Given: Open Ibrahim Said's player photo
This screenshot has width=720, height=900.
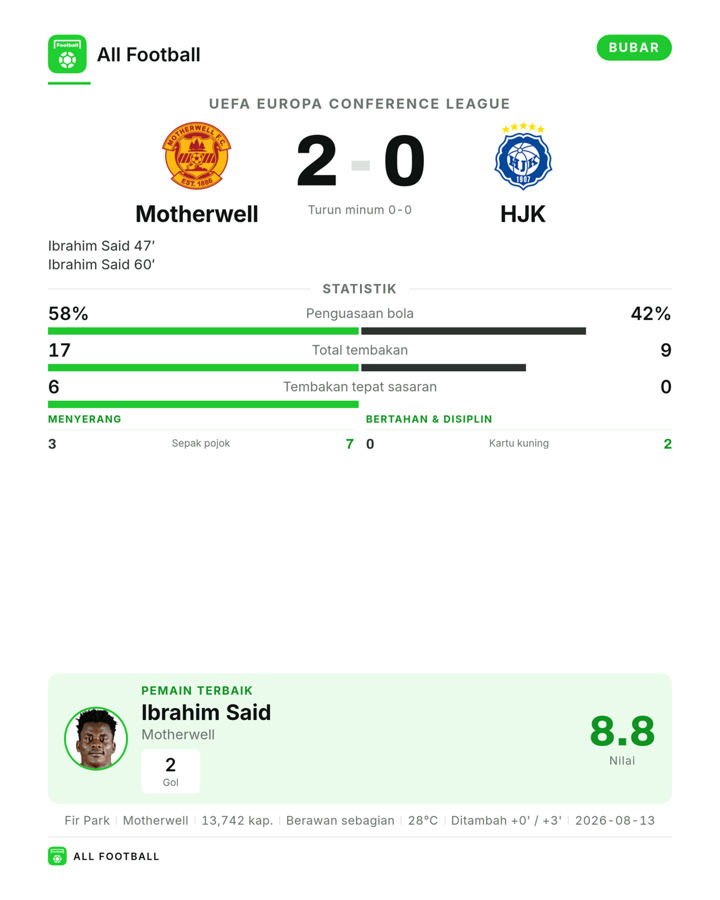Looking at the screenshot, I should pos(96,738).
